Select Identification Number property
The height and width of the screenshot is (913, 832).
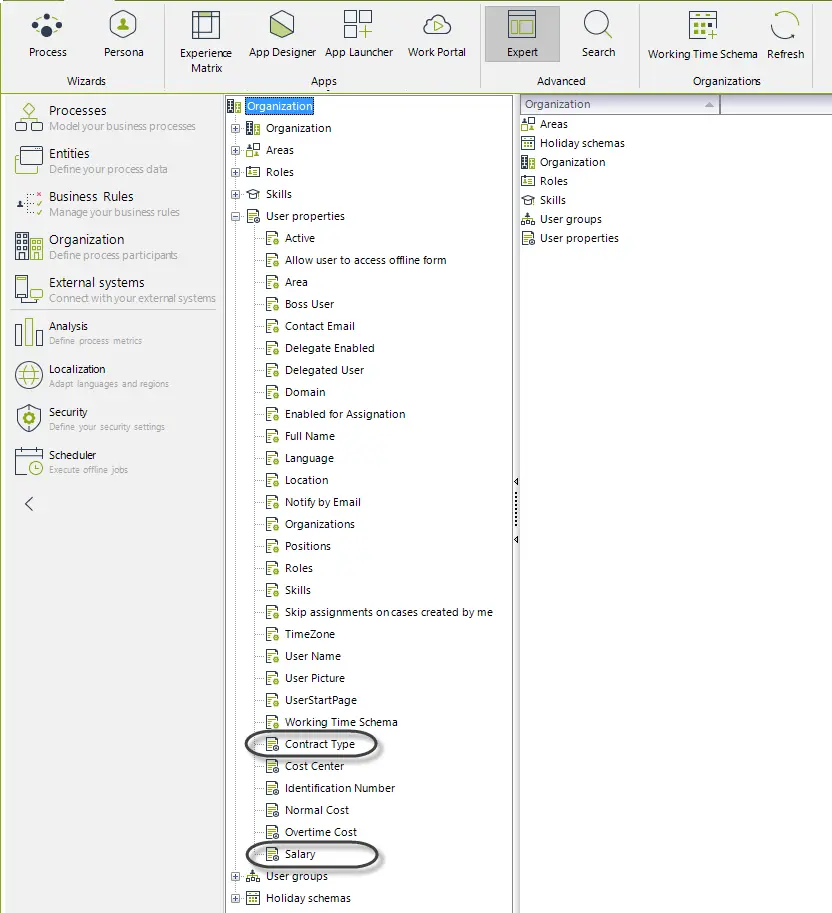pyautogui.click(x=339, y=788)
